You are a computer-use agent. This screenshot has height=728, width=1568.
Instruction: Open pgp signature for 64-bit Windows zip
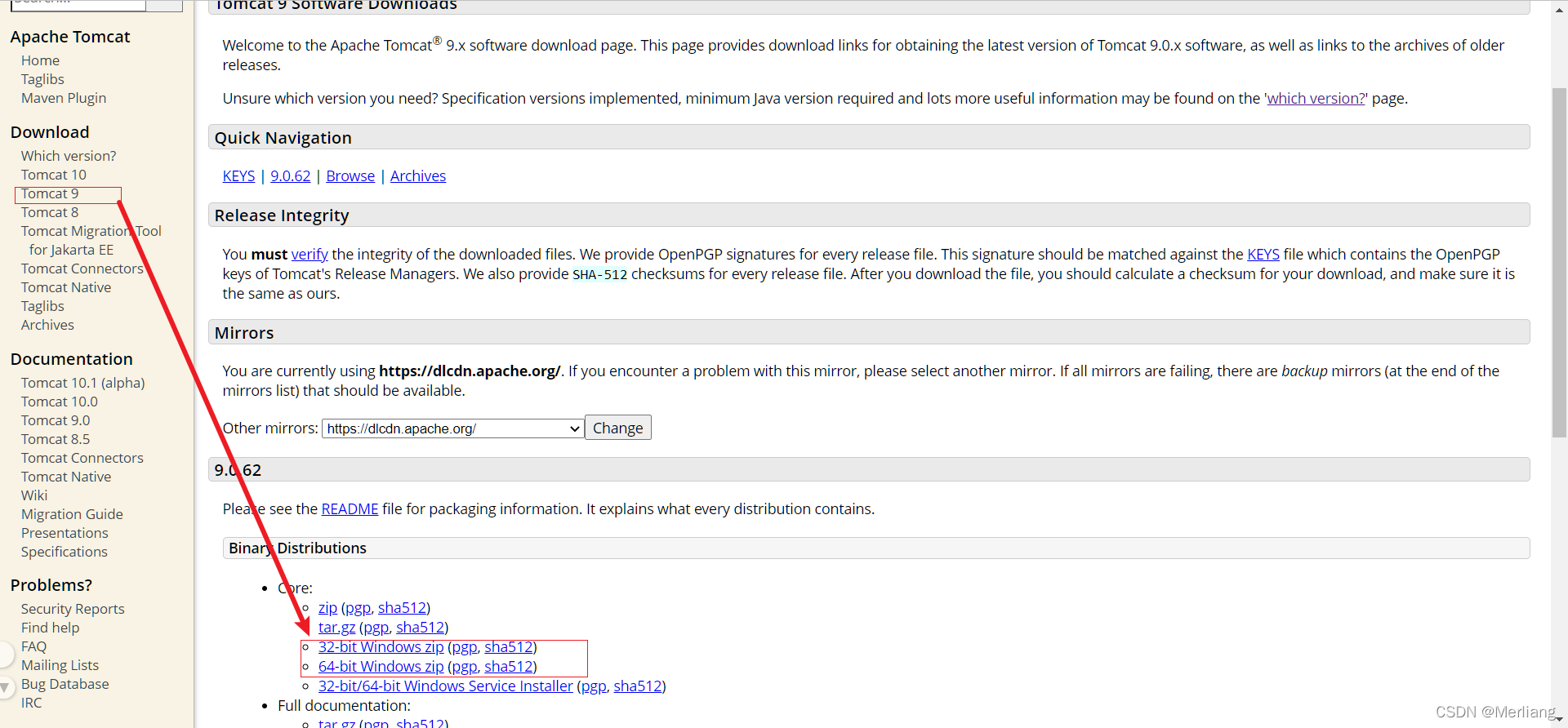(x=464, y=667)
